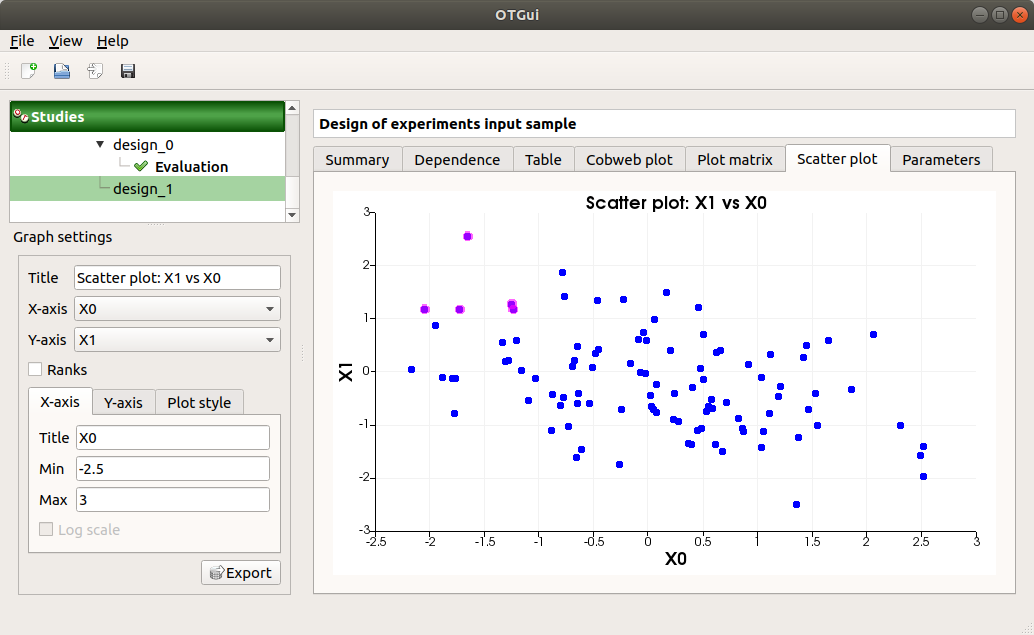Image resolution: width=1034 pixels, height=635 pixels.
Task: Click the import Python script toolbar icon
Action: point(94,70)
